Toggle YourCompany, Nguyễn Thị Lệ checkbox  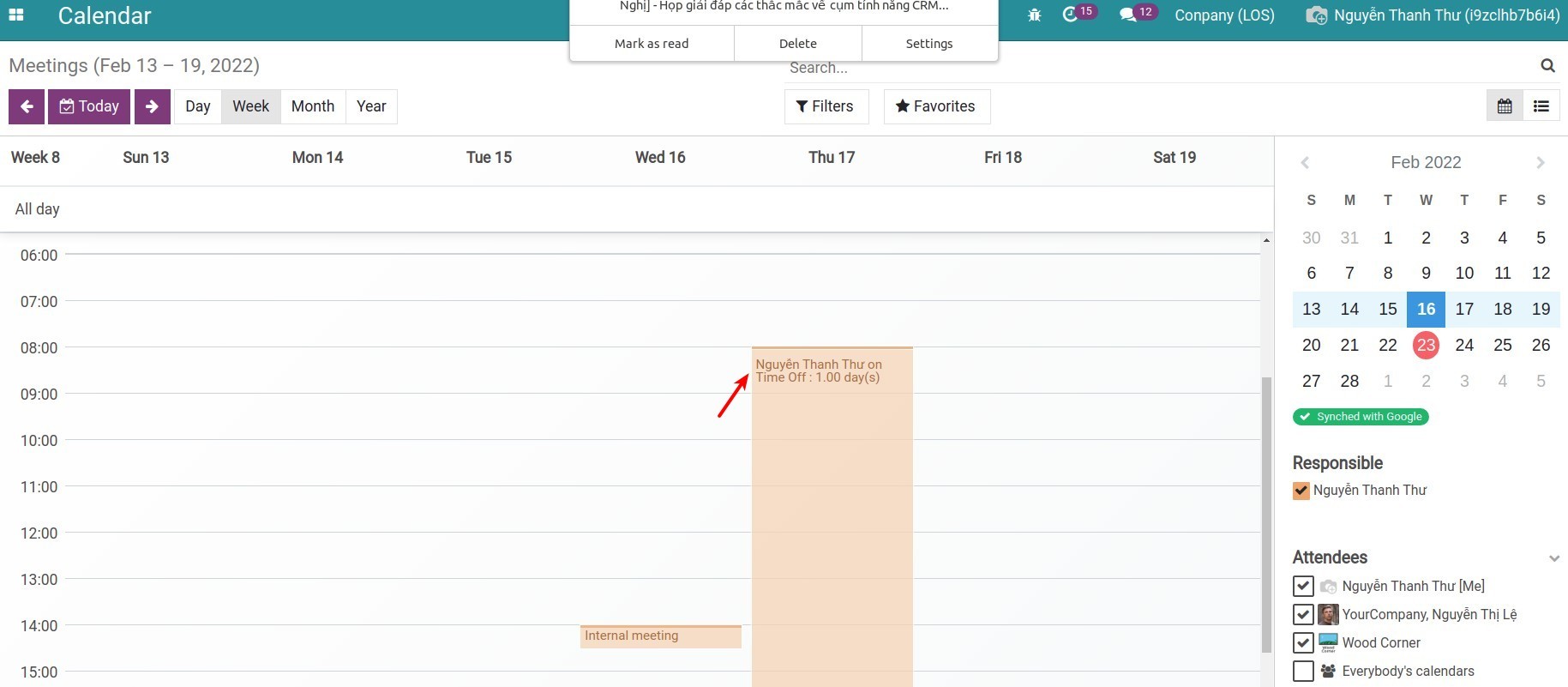(x=1303, y=614)
